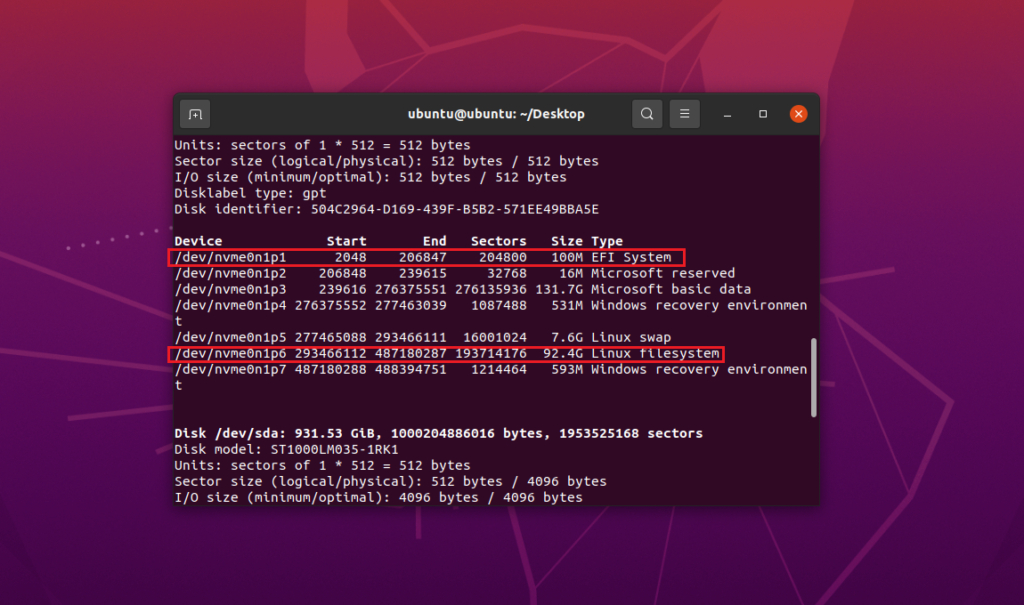This screenshot has width=1024, height=605.
Task: Click the Size column header
Action: click(x=566, y=241)
